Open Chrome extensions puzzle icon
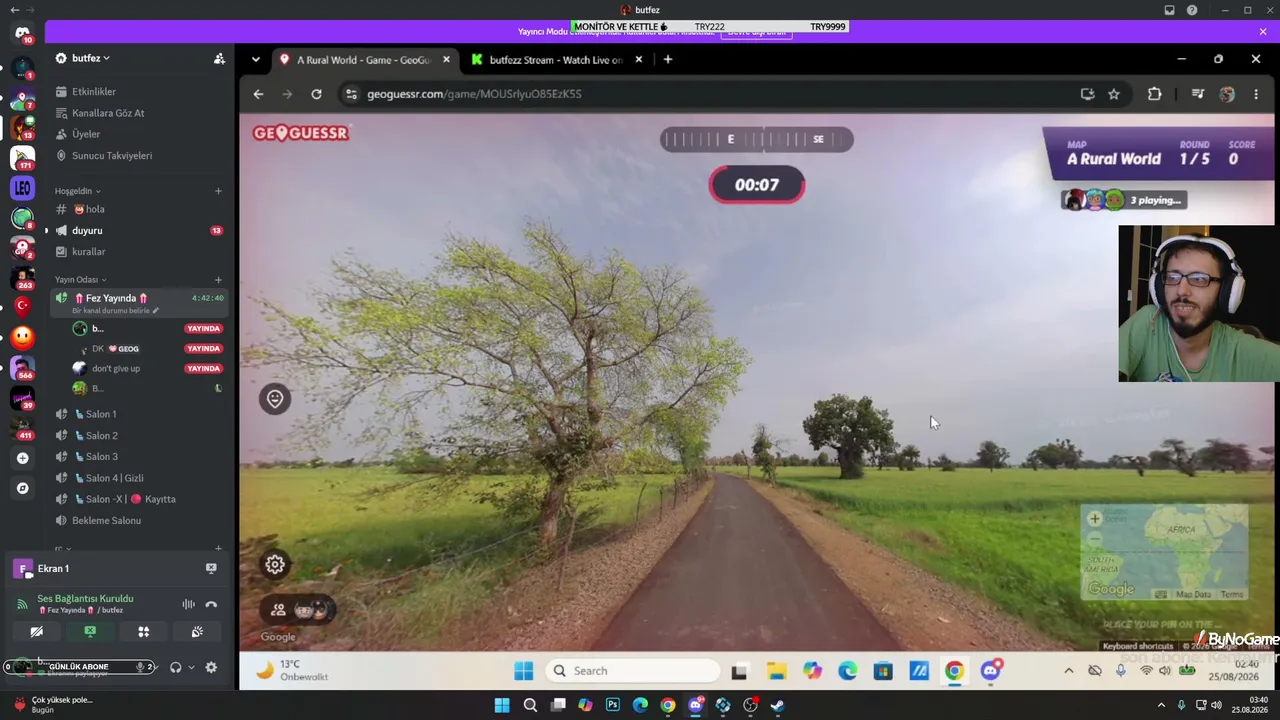The height and width of the screenshot is (720, 1280). 1154,94
